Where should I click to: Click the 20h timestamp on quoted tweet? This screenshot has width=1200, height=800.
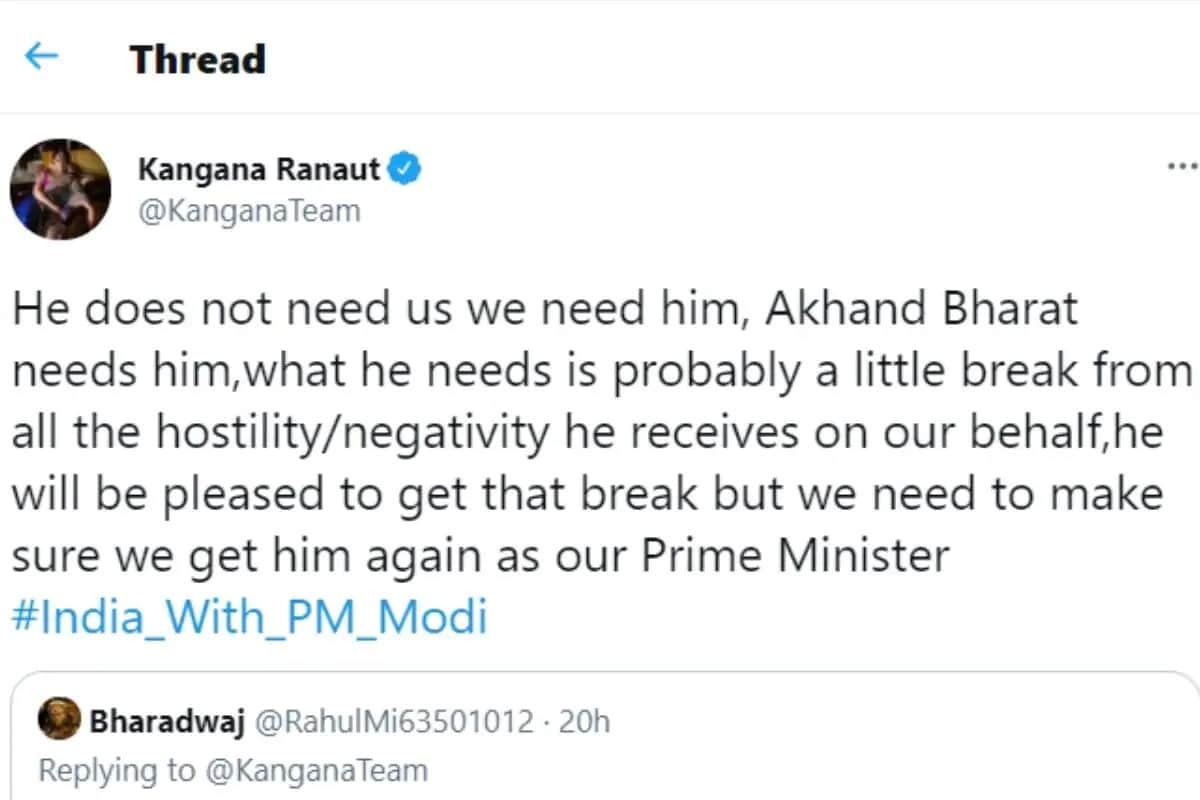pyautogui.click(x=584, y=722)
